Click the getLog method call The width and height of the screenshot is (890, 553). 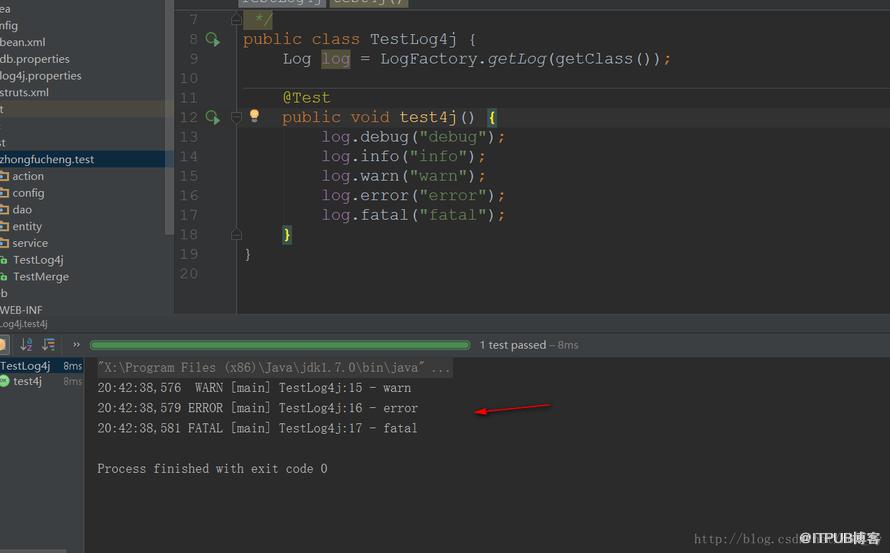[517, 59]
